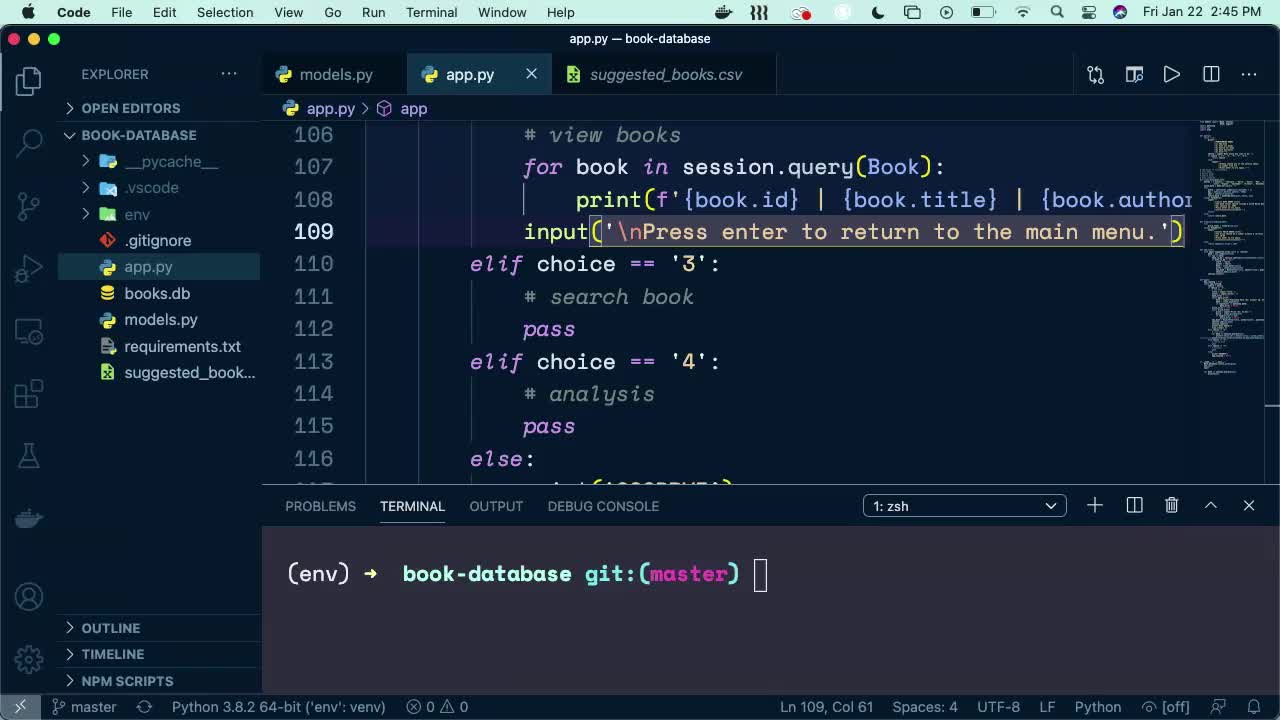Open books.db in the explorer
Viewport: 1280px width, 720px height.
(x=157, y=293)
